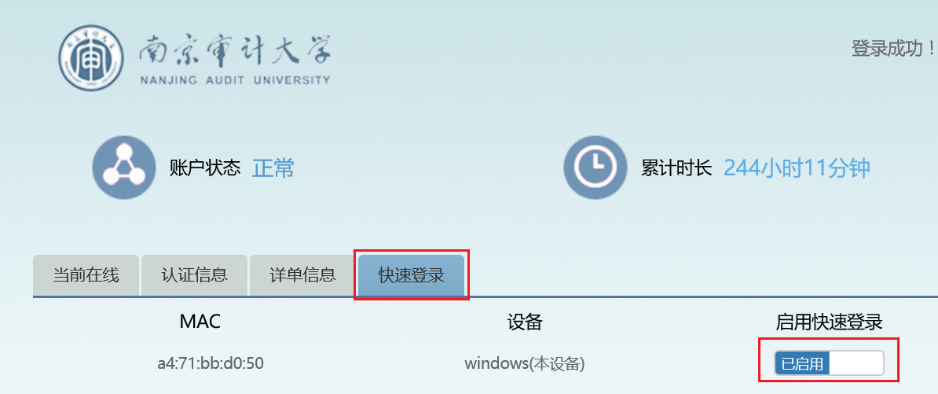Click the account status network icon
Viewport: 938px width, 394px height.
(124, 167)
